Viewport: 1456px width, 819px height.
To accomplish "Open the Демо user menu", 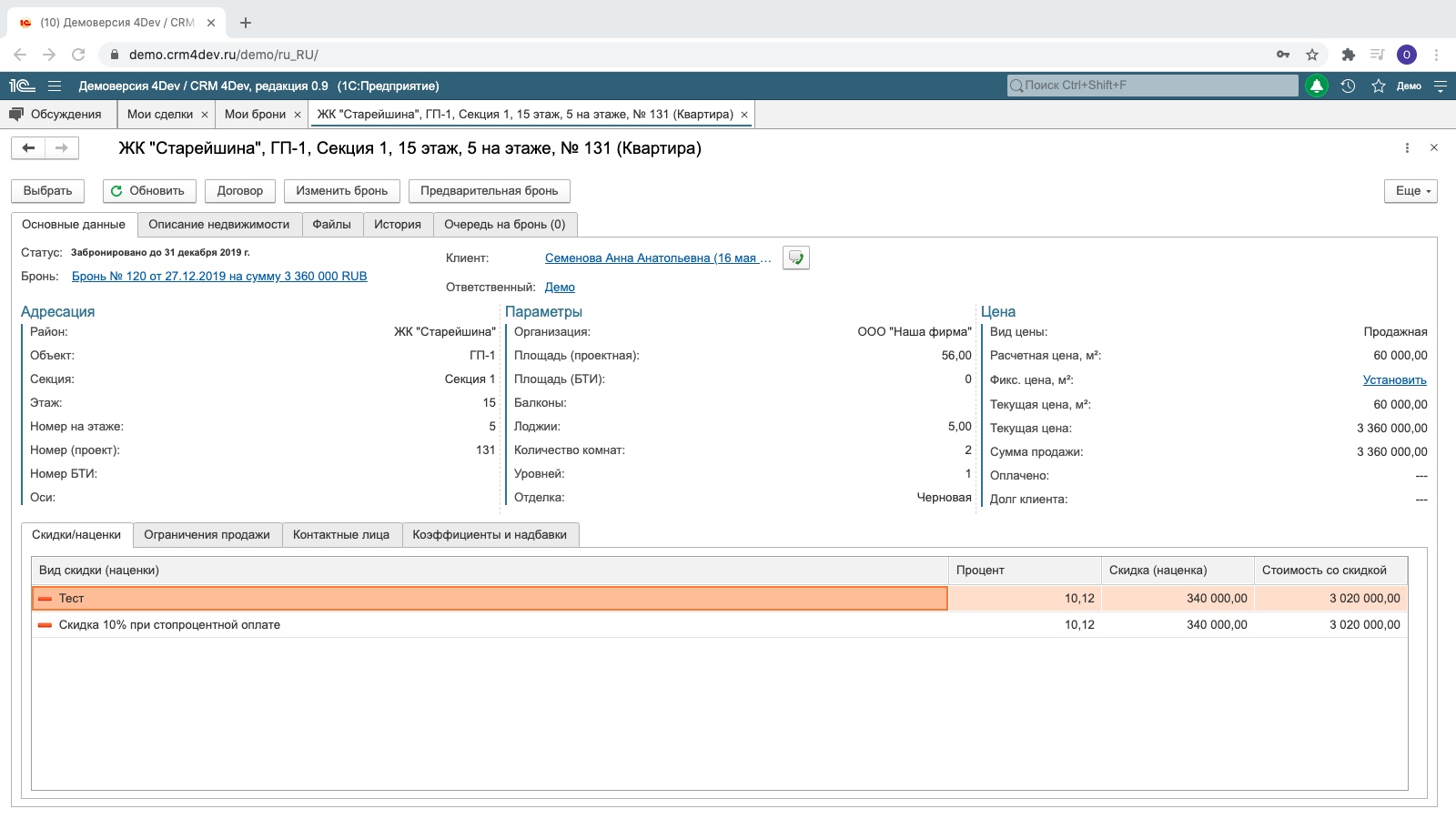I will pyautogui.click(x=1408, y=86).
